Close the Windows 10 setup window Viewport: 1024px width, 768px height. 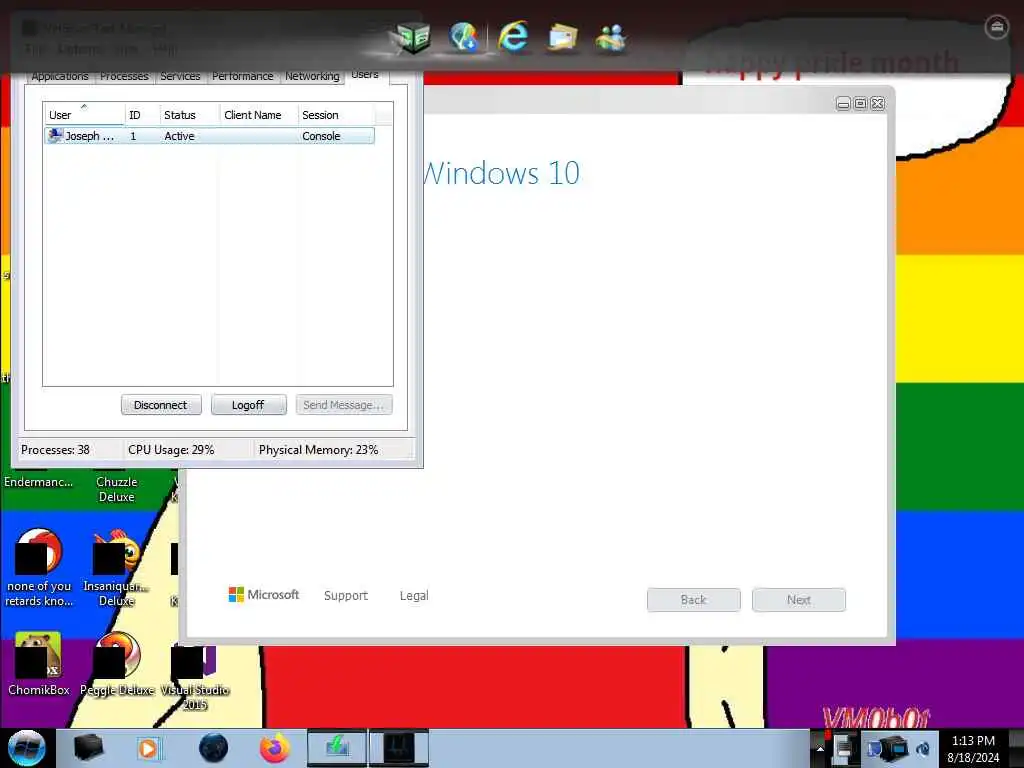click(x=878, y=104)
